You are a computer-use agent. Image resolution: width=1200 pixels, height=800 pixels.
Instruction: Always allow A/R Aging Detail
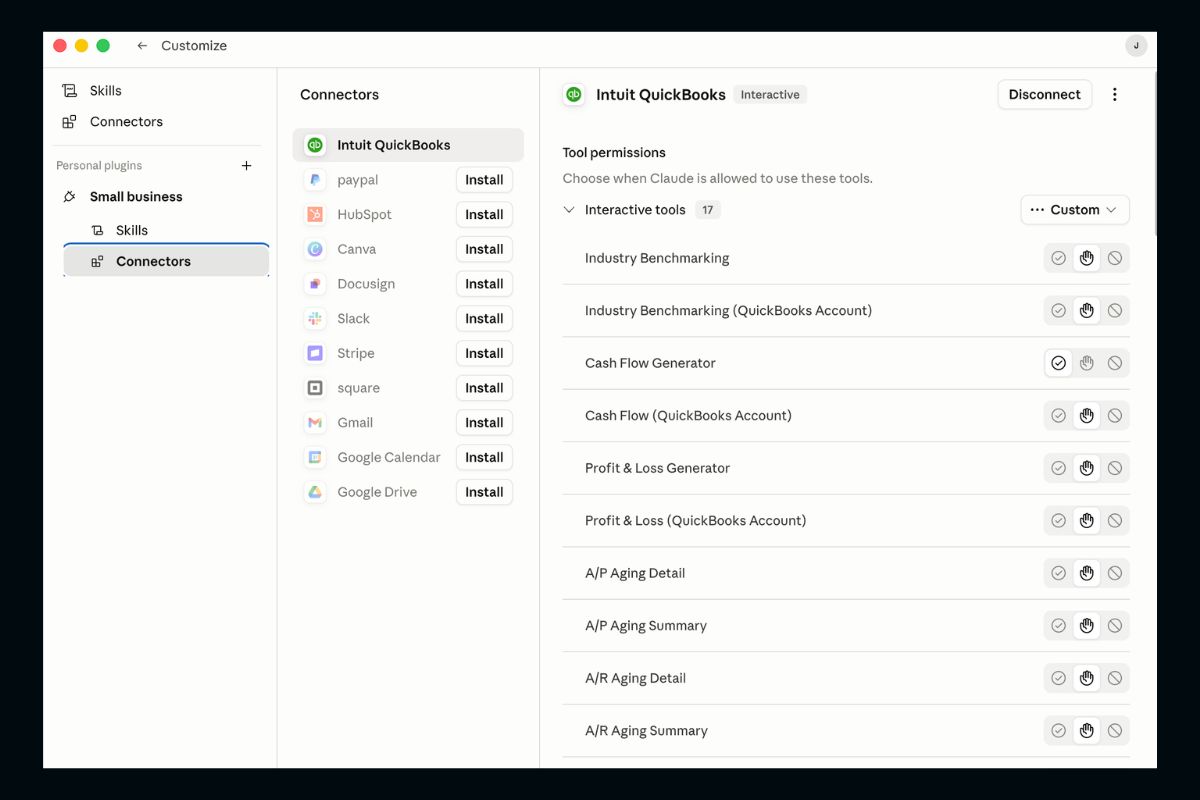pyautogui.click(x=1058, y=678)
